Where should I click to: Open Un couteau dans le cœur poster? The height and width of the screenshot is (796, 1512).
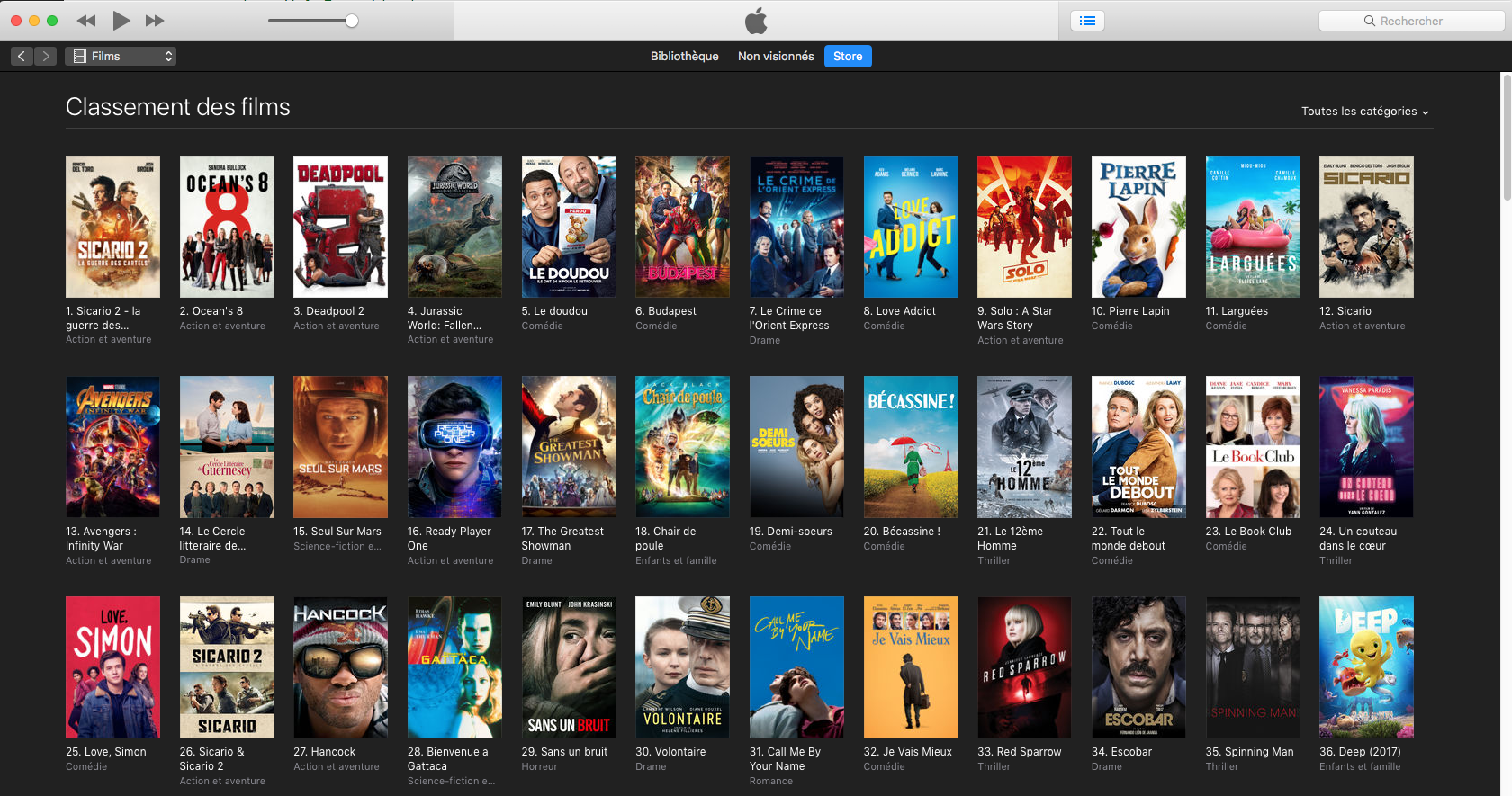point(1366,447)
